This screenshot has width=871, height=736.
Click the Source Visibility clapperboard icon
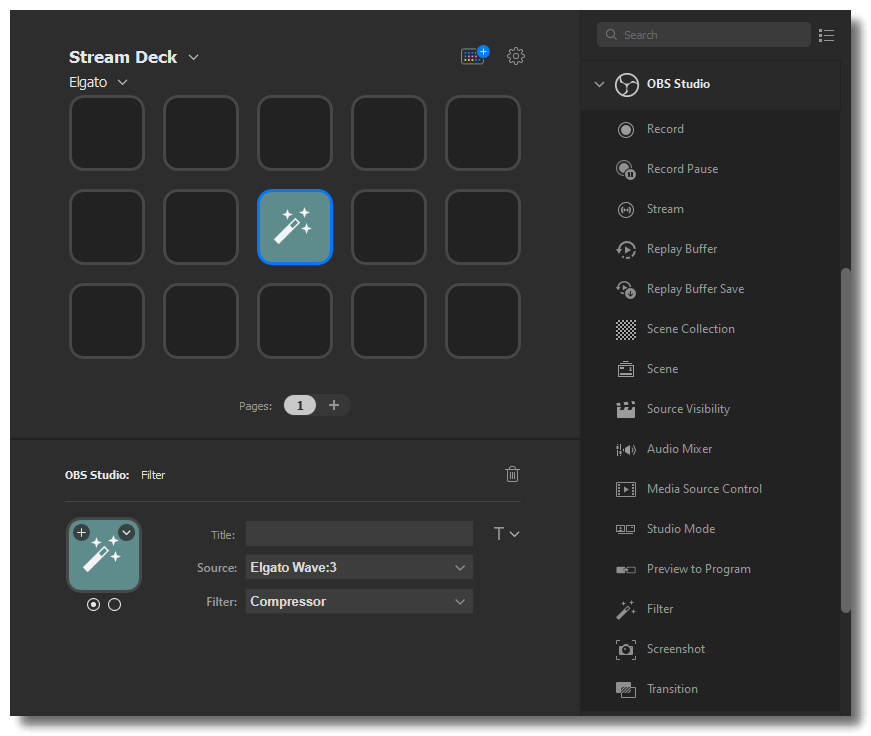(x=626, y=409)
